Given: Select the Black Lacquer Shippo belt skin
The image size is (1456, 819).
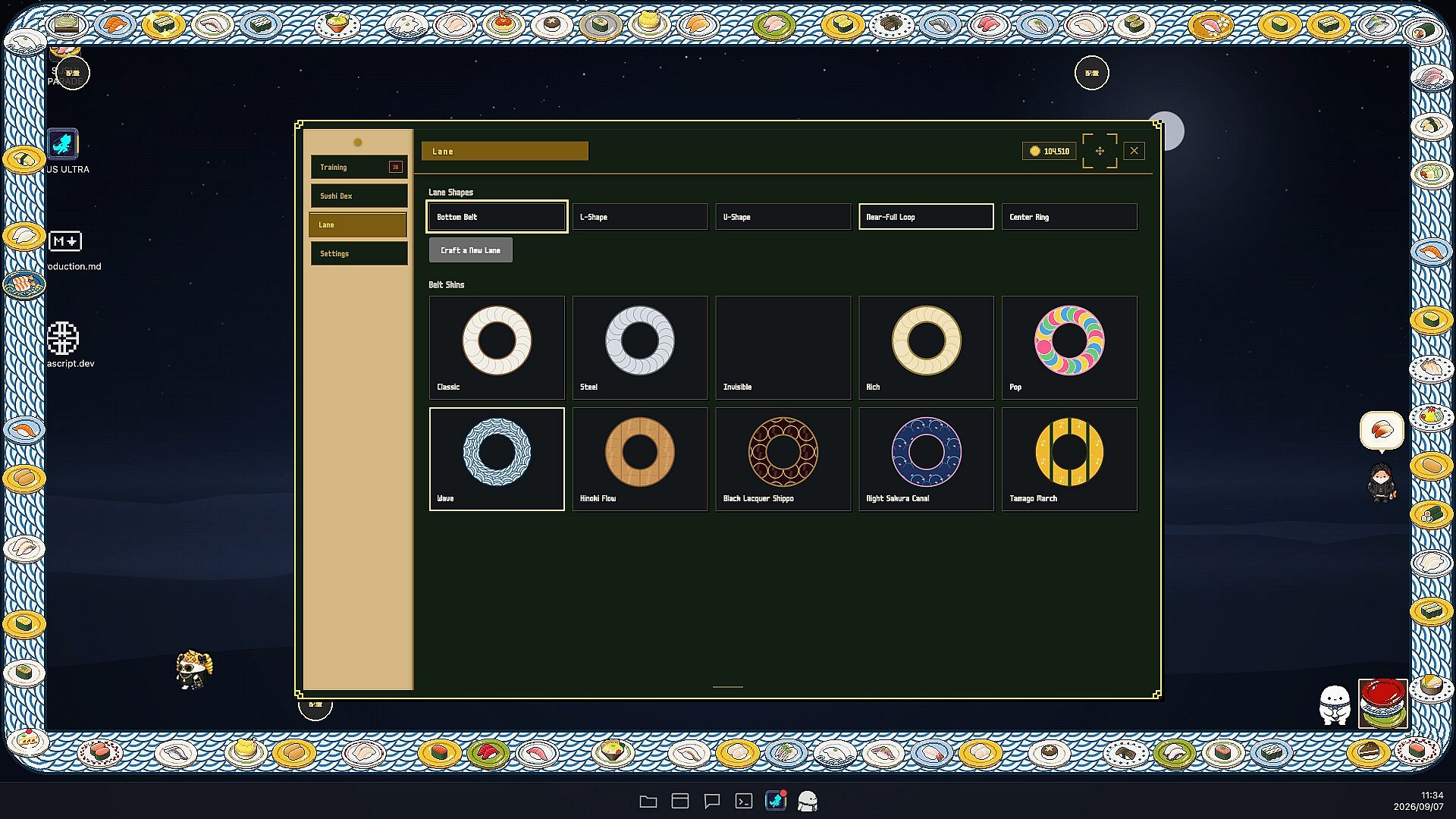Looking at the screenshot, I should pos(783,459).
